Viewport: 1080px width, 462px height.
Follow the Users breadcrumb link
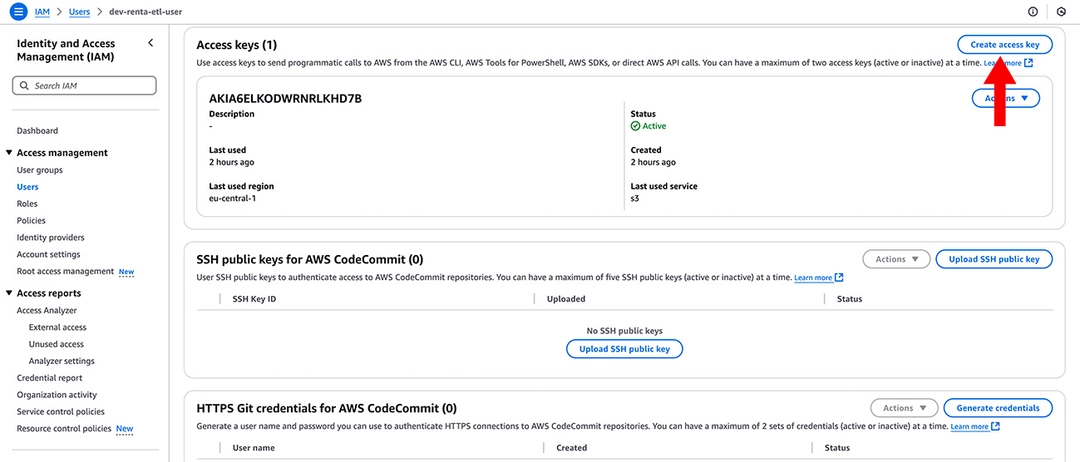pos(79,12)
